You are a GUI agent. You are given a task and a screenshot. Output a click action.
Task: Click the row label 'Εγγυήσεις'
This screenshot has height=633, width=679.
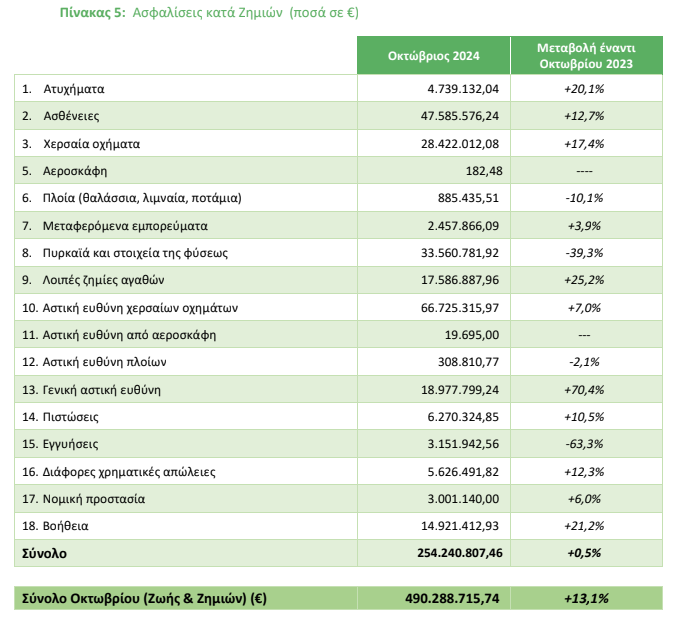70,444
